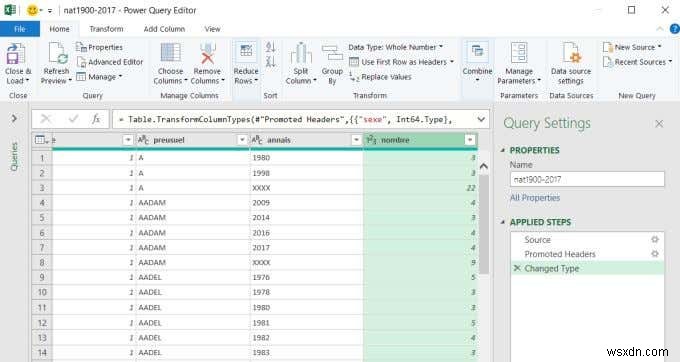Click row number 3

(42, 188)
